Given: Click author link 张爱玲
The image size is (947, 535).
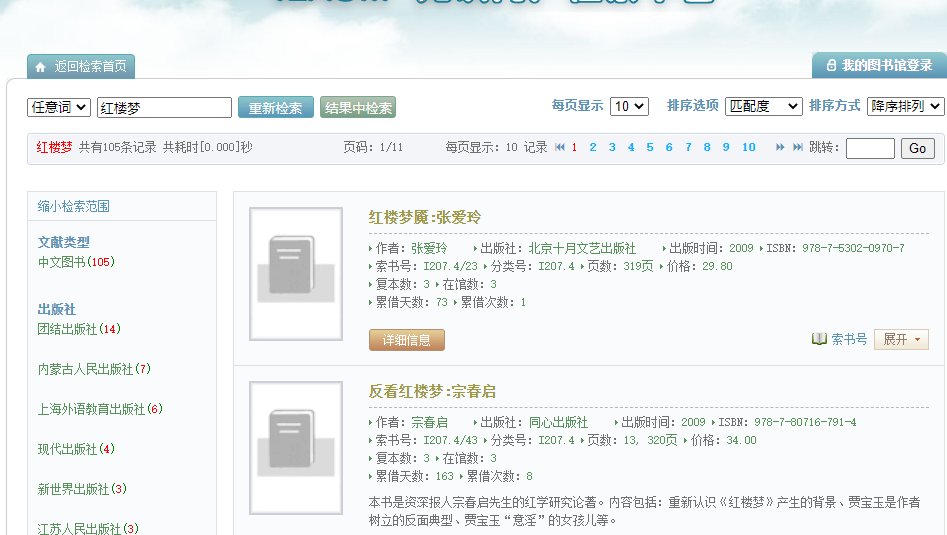Looking at the screenshot, I should point(429,248).
